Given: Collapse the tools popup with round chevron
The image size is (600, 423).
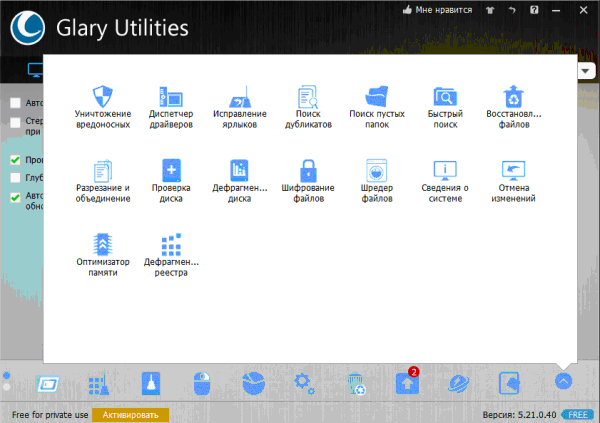Looking at the screenshot, I should 563,381.
